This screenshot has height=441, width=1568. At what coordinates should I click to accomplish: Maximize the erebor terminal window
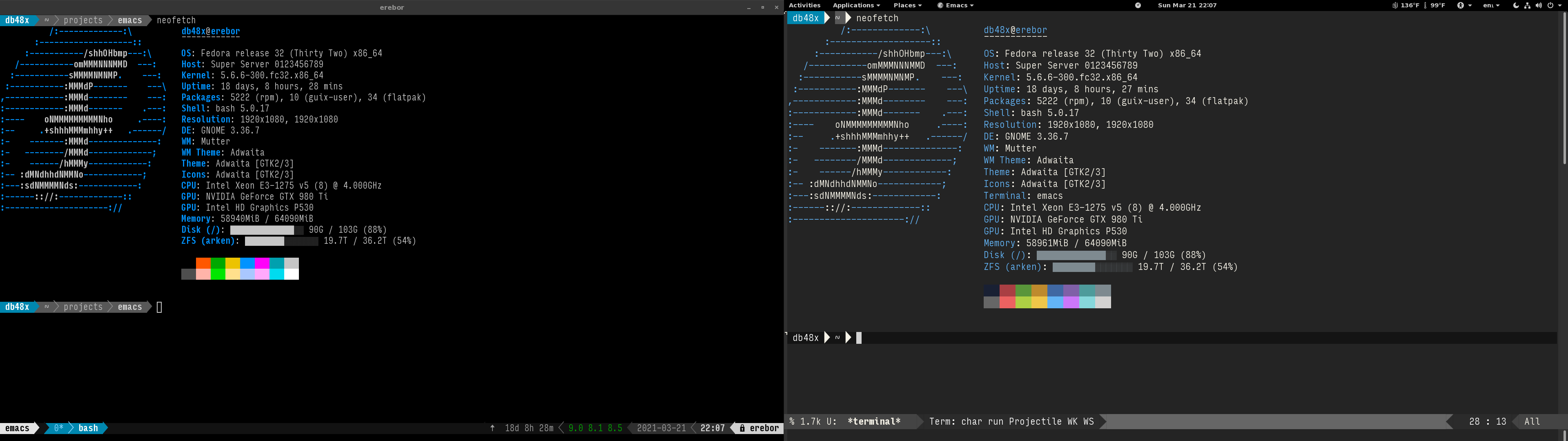[x=763, y=7]
